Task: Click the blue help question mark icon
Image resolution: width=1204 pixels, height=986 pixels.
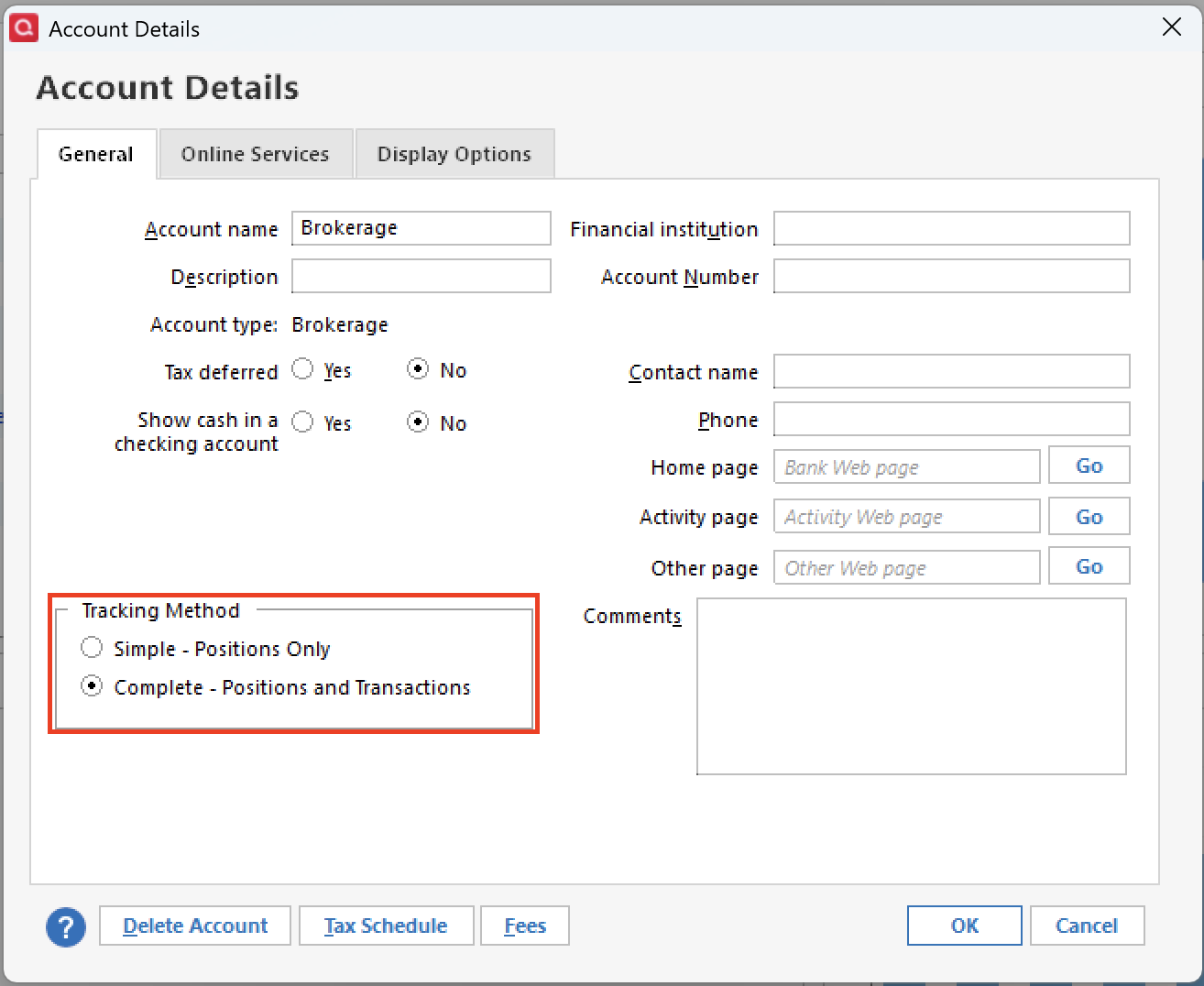Action: 66,926
